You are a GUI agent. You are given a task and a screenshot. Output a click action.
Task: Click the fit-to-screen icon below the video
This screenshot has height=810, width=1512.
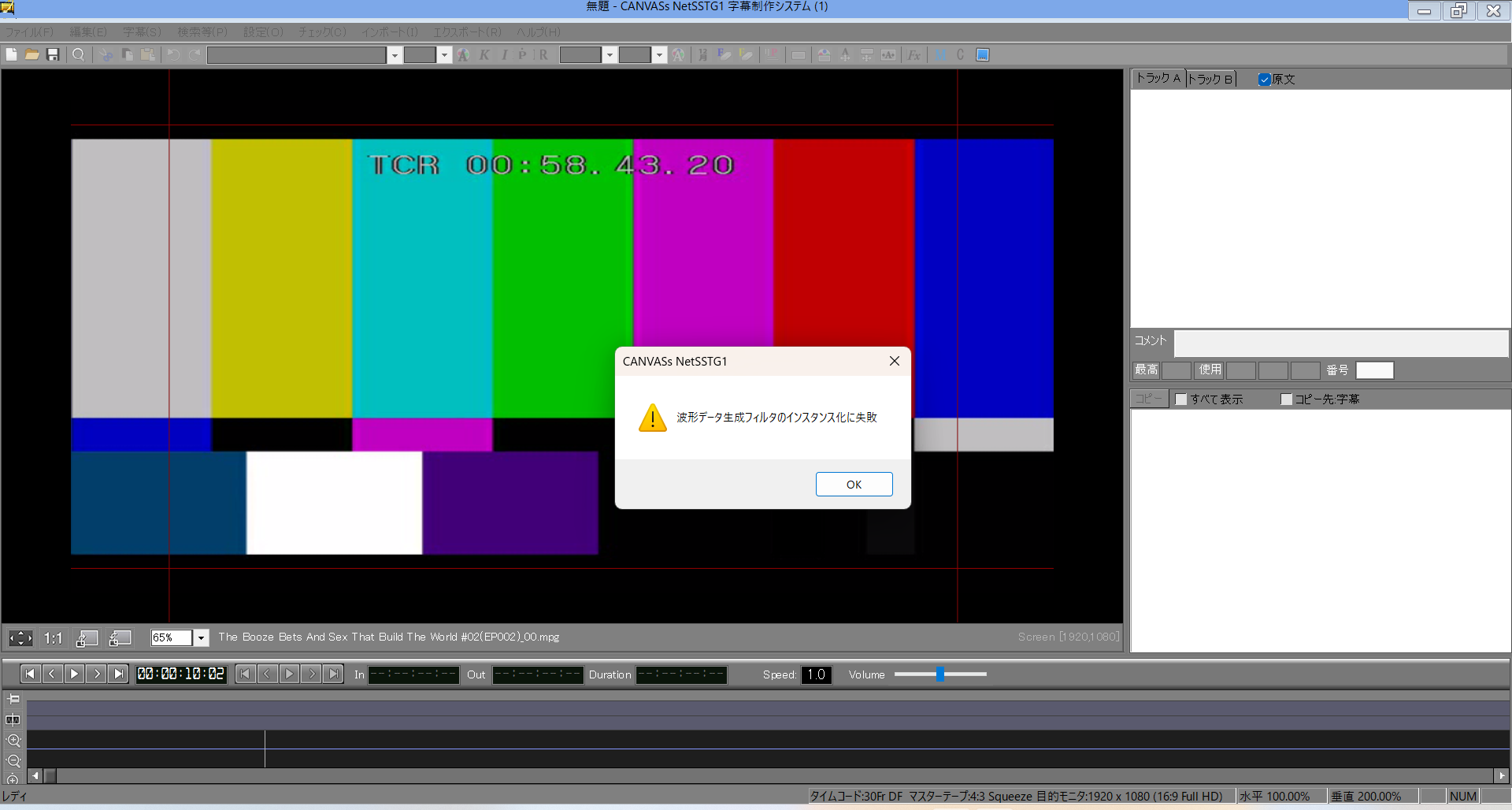tap(20, 638)
